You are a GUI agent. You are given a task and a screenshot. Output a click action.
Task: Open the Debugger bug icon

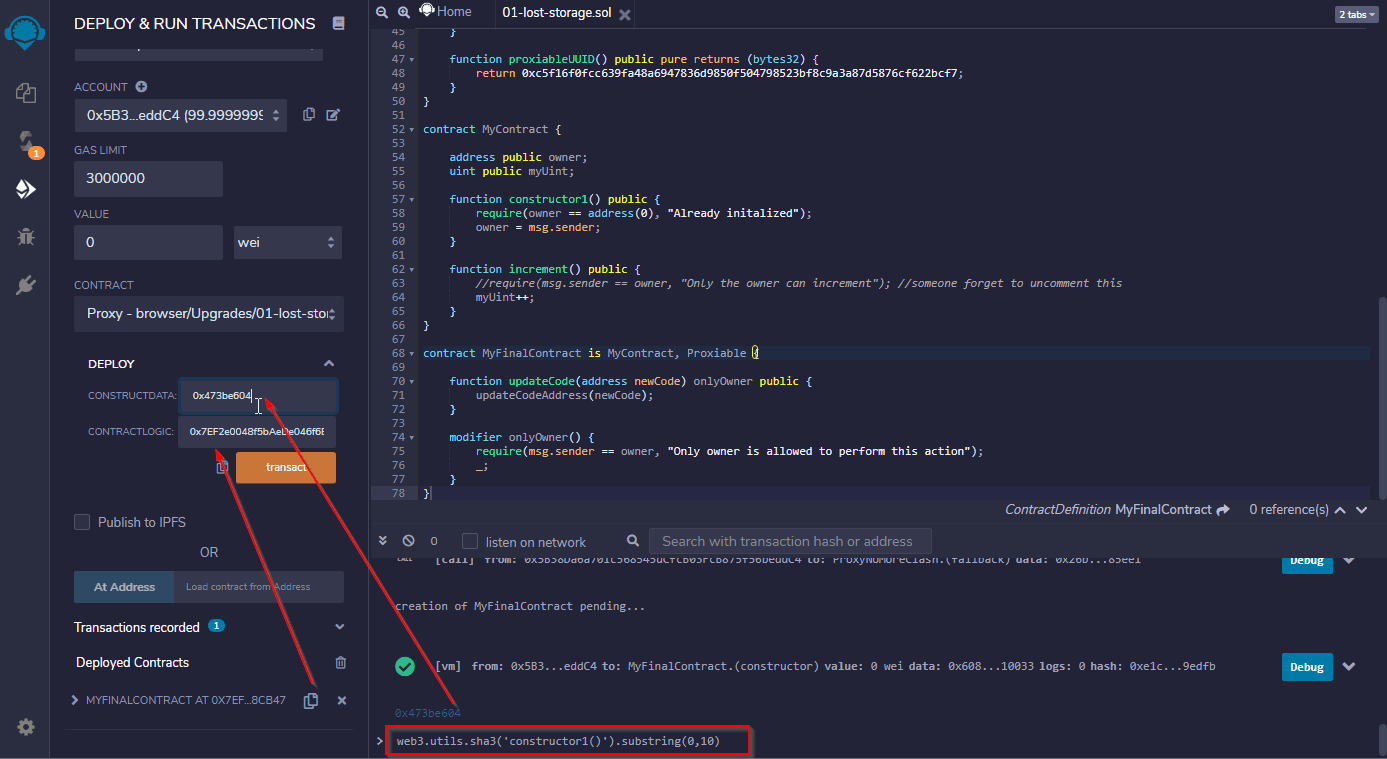click(x=26, y=237)
